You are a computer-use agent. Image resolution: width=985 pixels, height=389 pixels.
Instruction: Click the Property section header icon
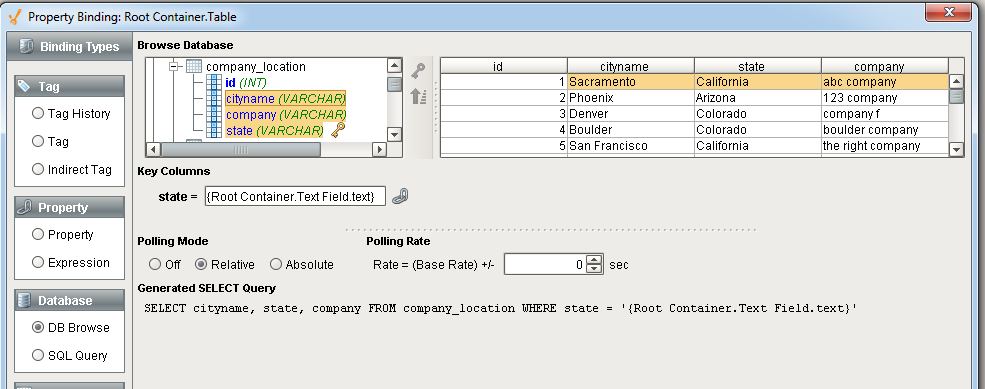point(24,207)
